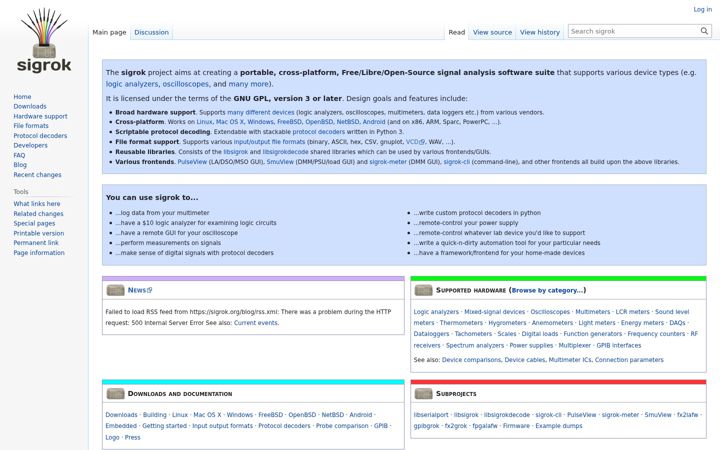Open the View history tab
The height and width of the screenshot is (450, 720).
tap(540, 32)
